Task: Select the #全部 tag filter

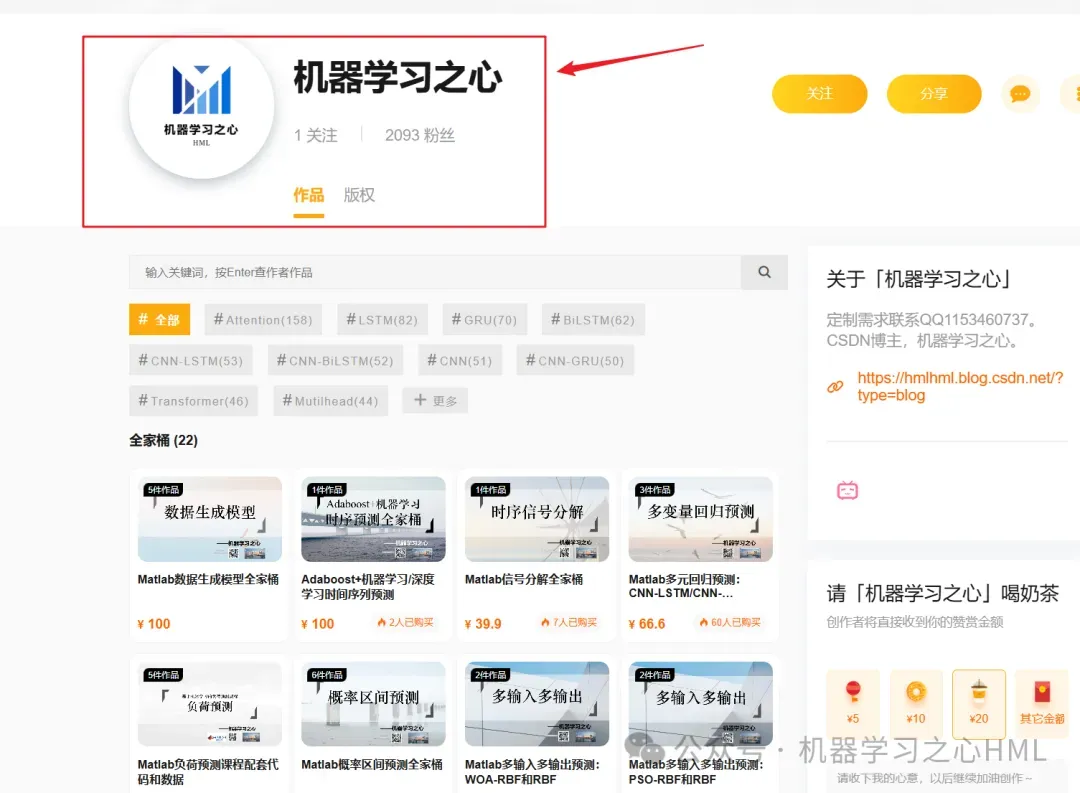Action: [159, 320]
